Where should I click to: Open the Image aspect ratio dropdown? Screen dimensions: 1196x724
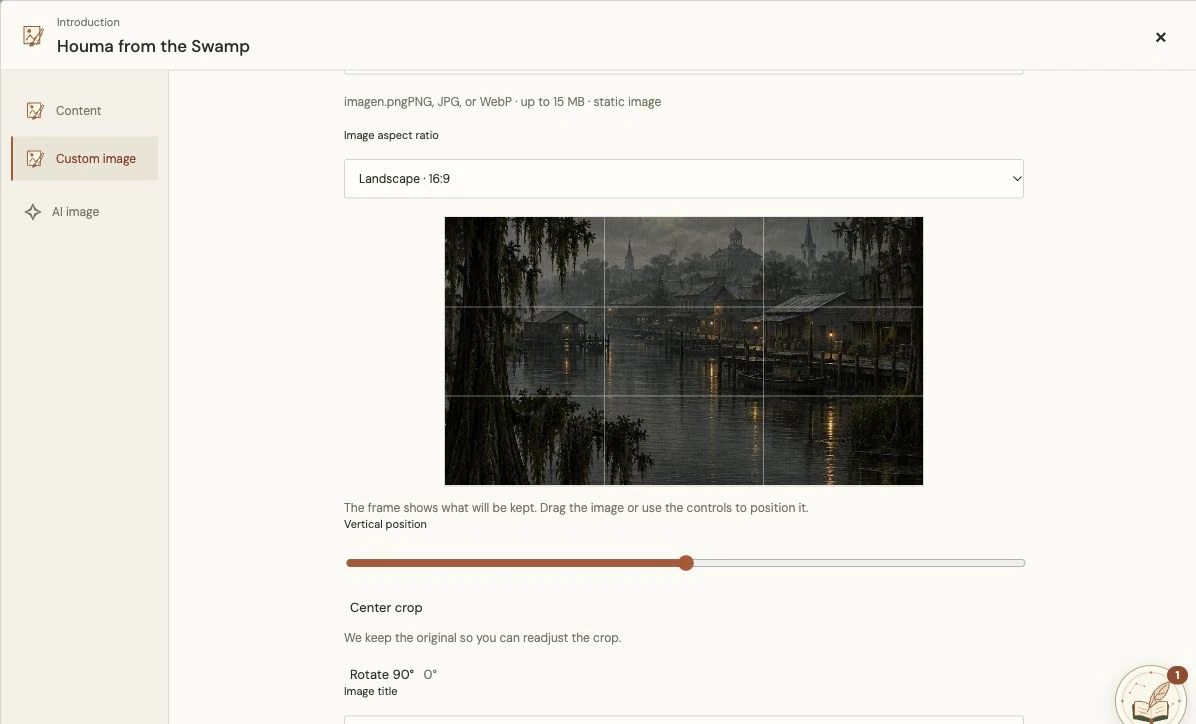[x=683, y=179]
